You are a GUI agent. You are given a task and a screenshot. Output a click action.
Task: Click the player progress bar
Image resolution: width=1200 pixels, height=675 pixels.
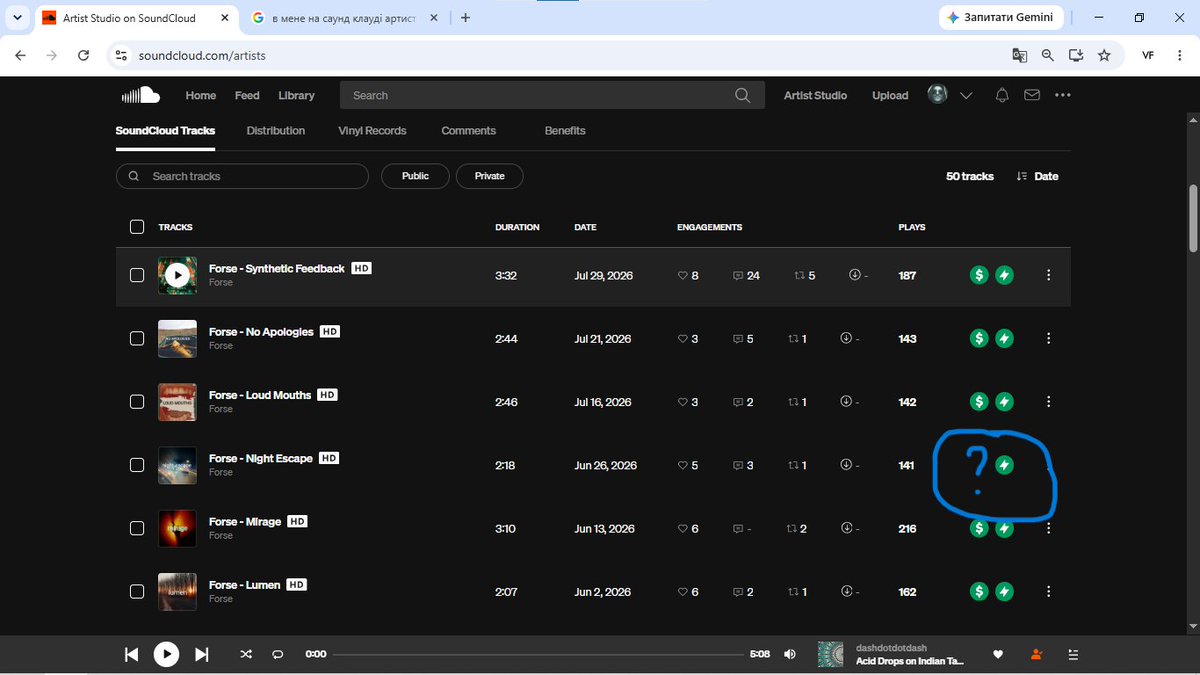(x=538, y=654)
